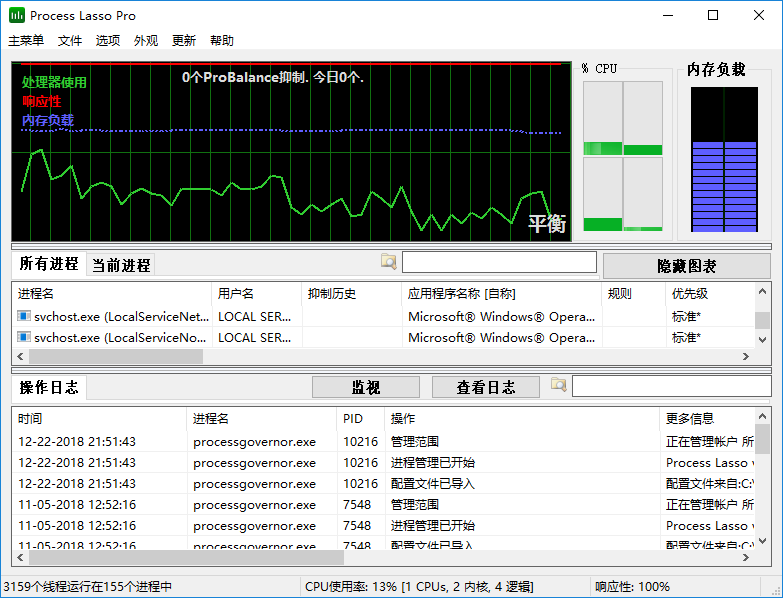Focus the action log search field
Image resolution: width=783 pixels, height=598 pixels.
click(672, 386)
